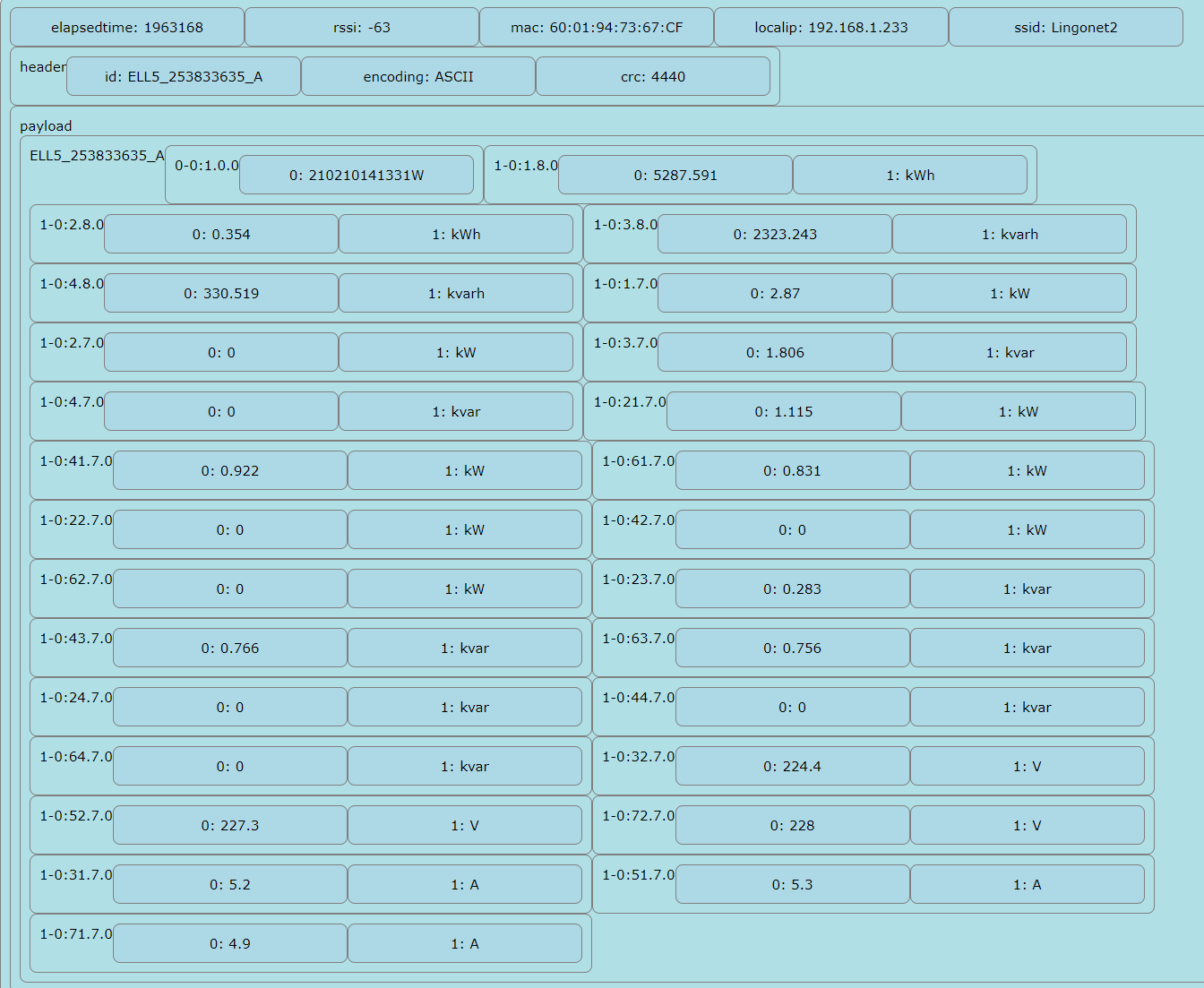This screenshot has height=988, width=1204.
Task: Click the current value 5.2 under 1-0:31.7.0
Action: pyautogui.click(x=230, y=884)
